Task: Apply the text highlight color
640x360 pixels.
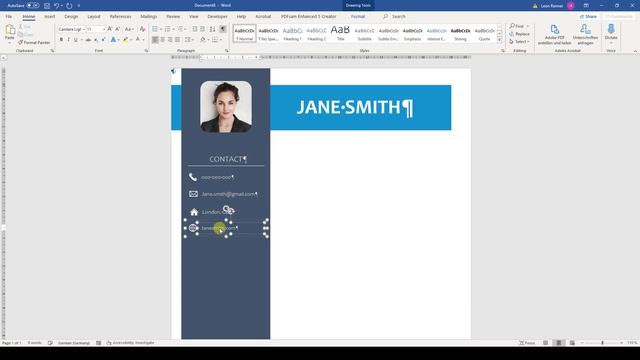Action: [125, 40]
